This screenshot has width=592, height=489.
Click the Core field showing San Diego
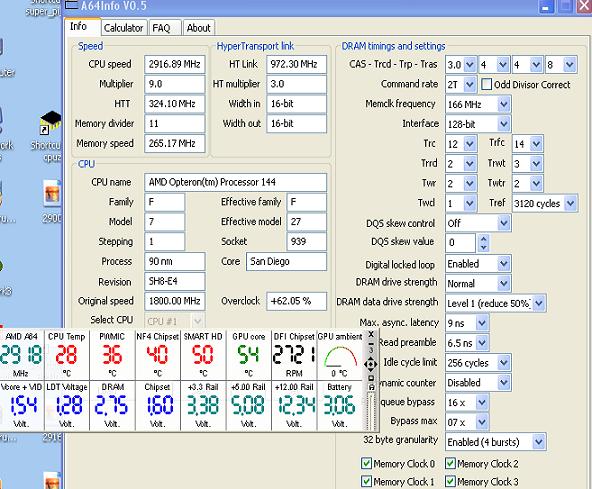287,261
